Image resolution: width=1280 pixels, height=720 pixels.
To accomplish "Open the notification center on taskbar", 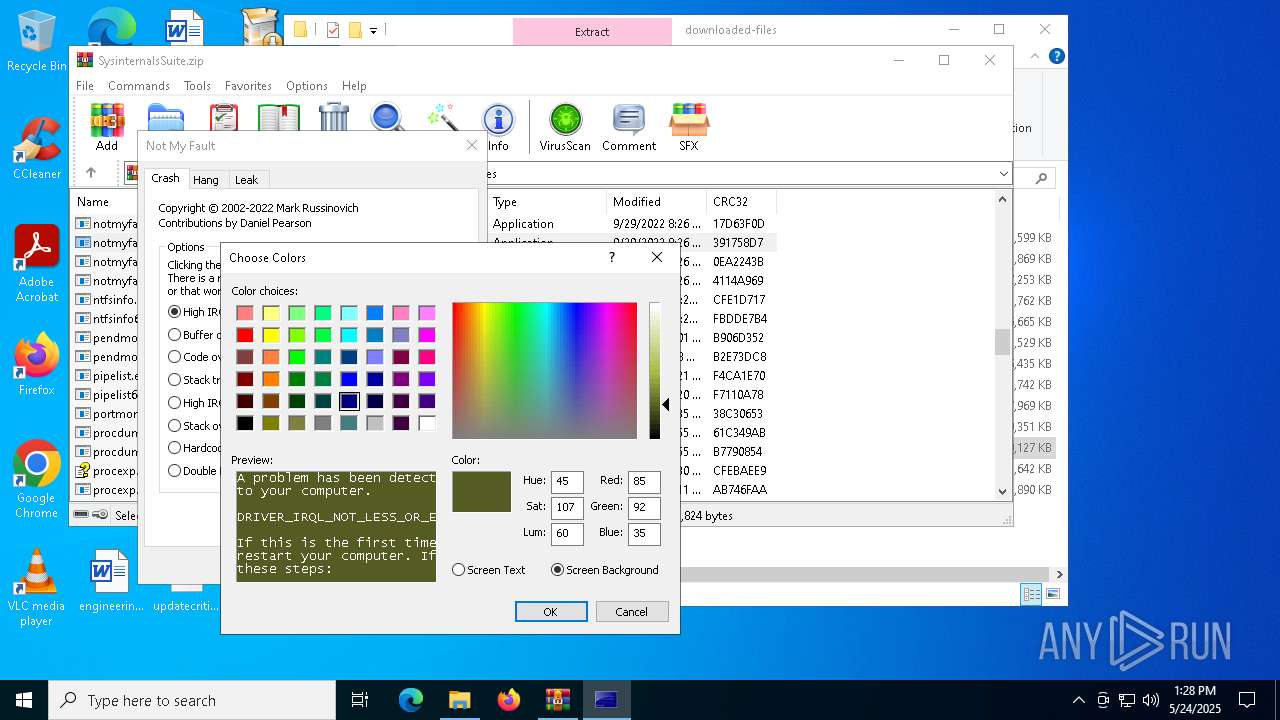I will (1247, 700).
